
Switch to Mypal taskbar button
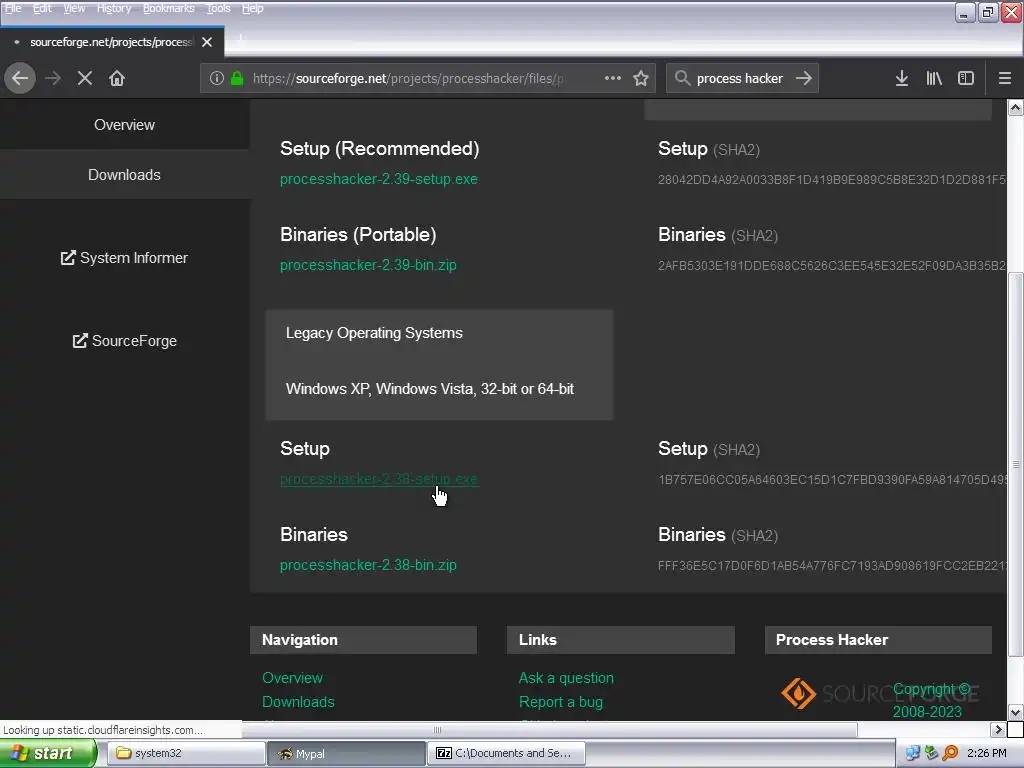tap(346, 754)
